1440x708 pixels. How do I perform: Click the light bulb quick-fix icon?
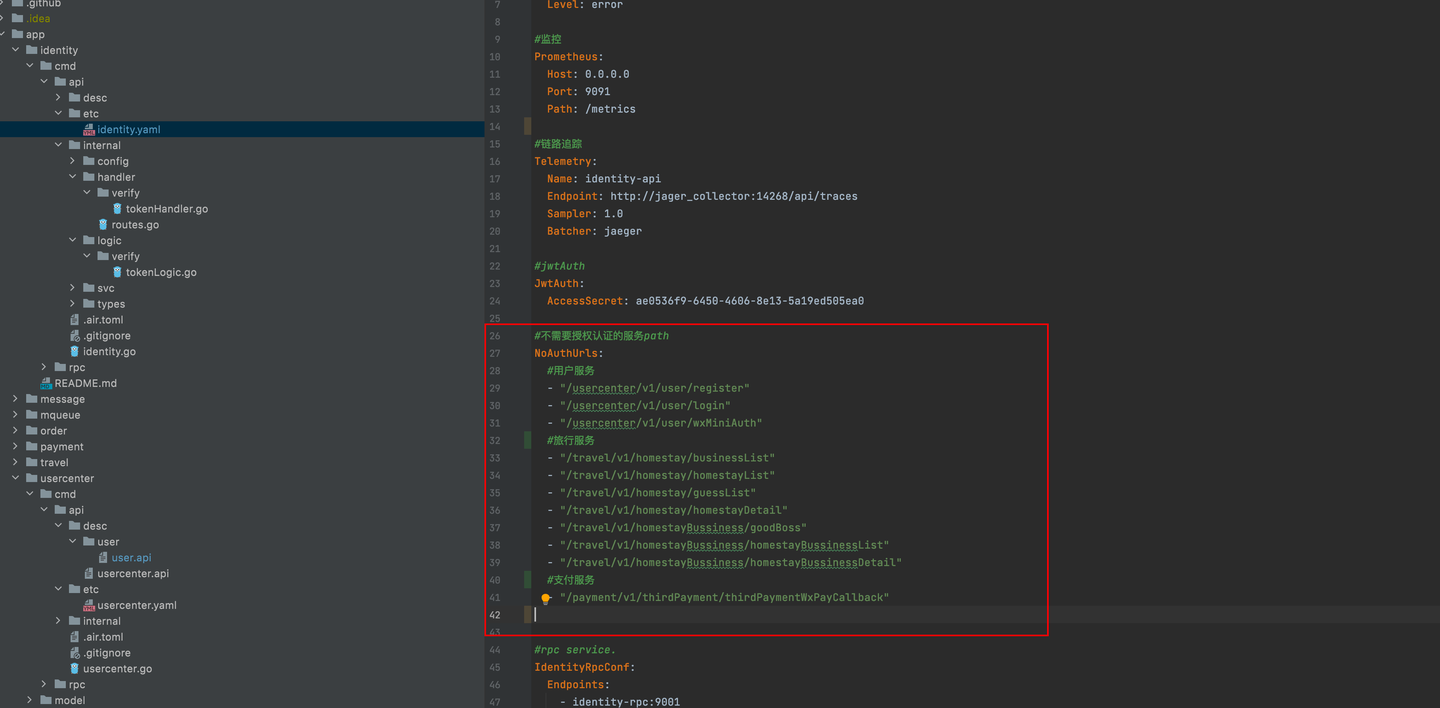tap(546, 599)
